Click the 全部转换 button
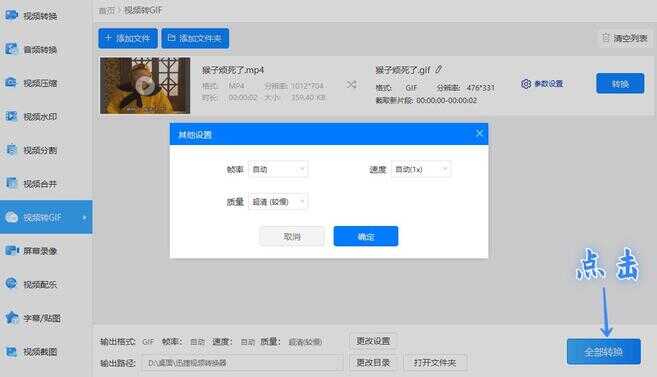 coord(604,351)
